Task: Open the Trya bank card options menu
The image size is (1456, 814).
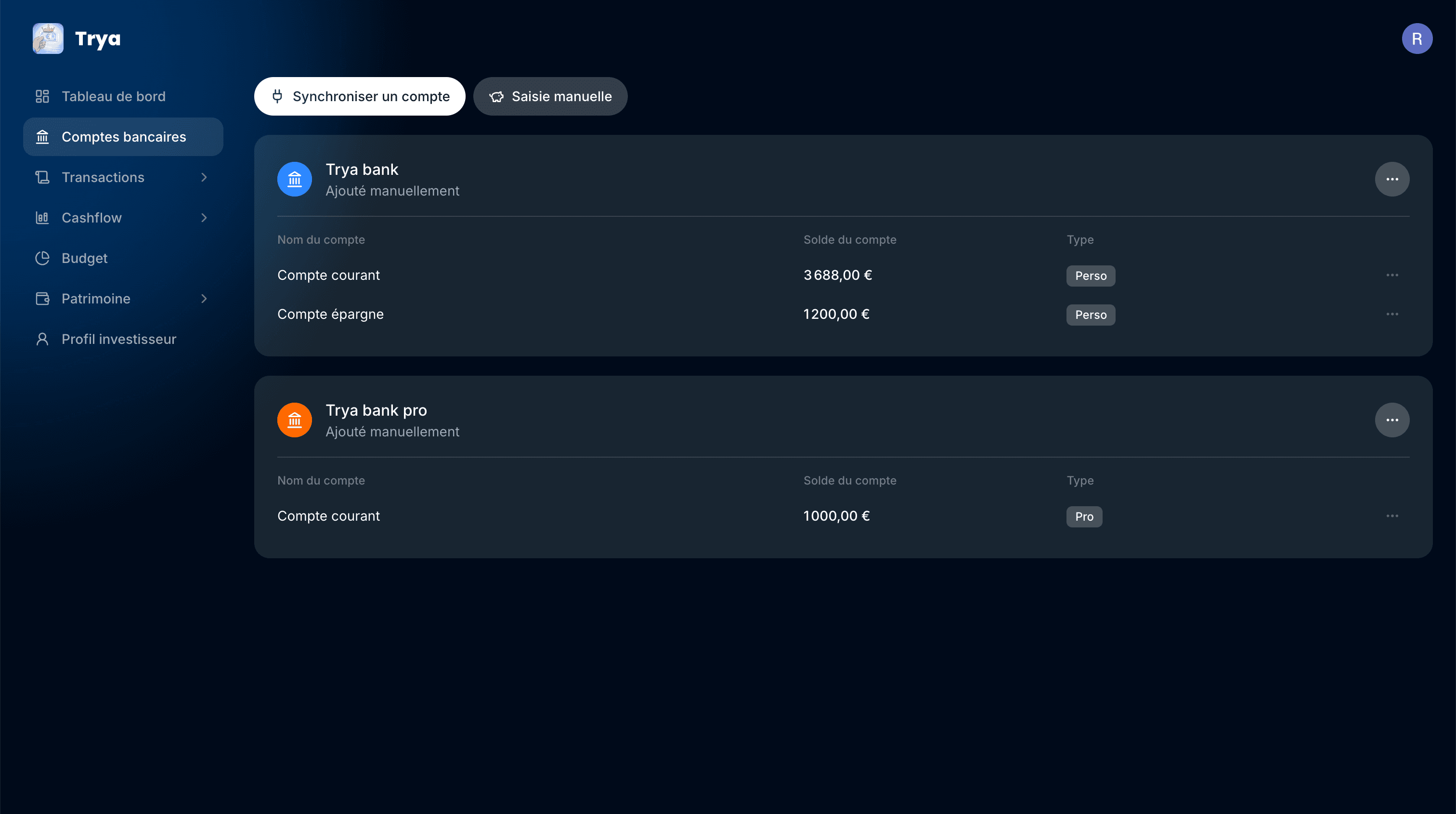Action: pyautogui.click(x=1391, y=179)
